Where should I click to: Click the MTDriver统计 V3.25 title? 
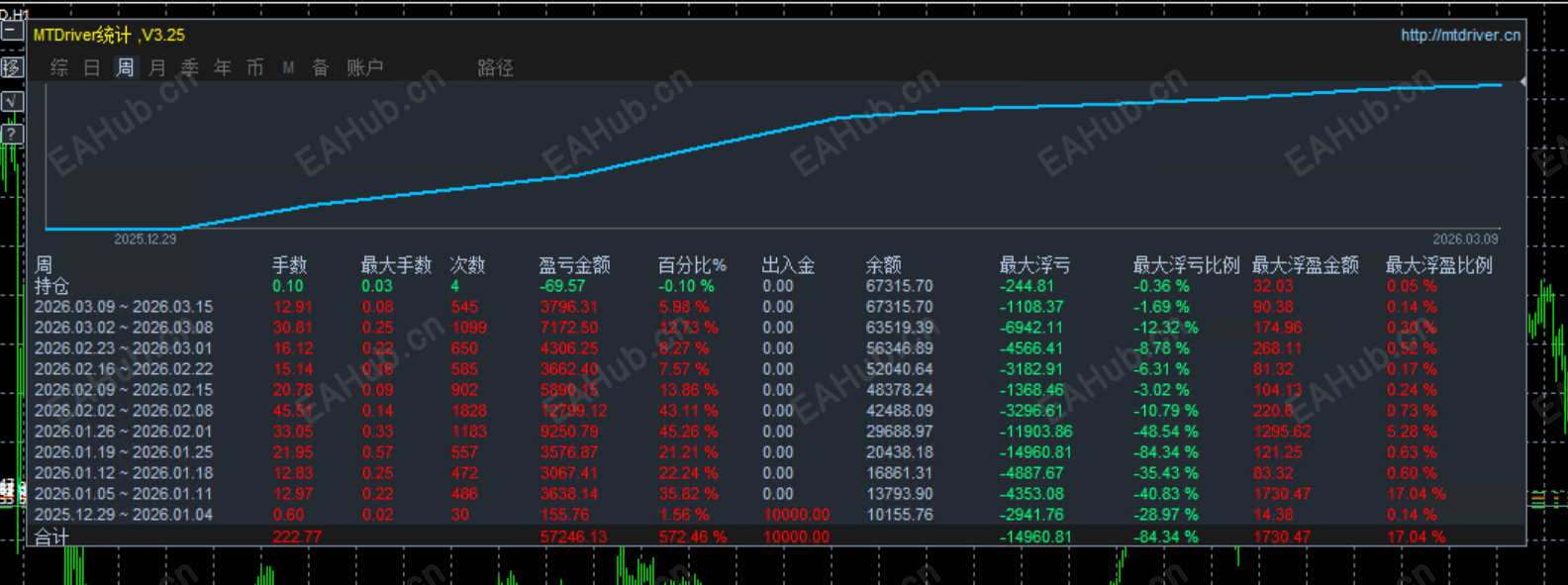(109, 35)
